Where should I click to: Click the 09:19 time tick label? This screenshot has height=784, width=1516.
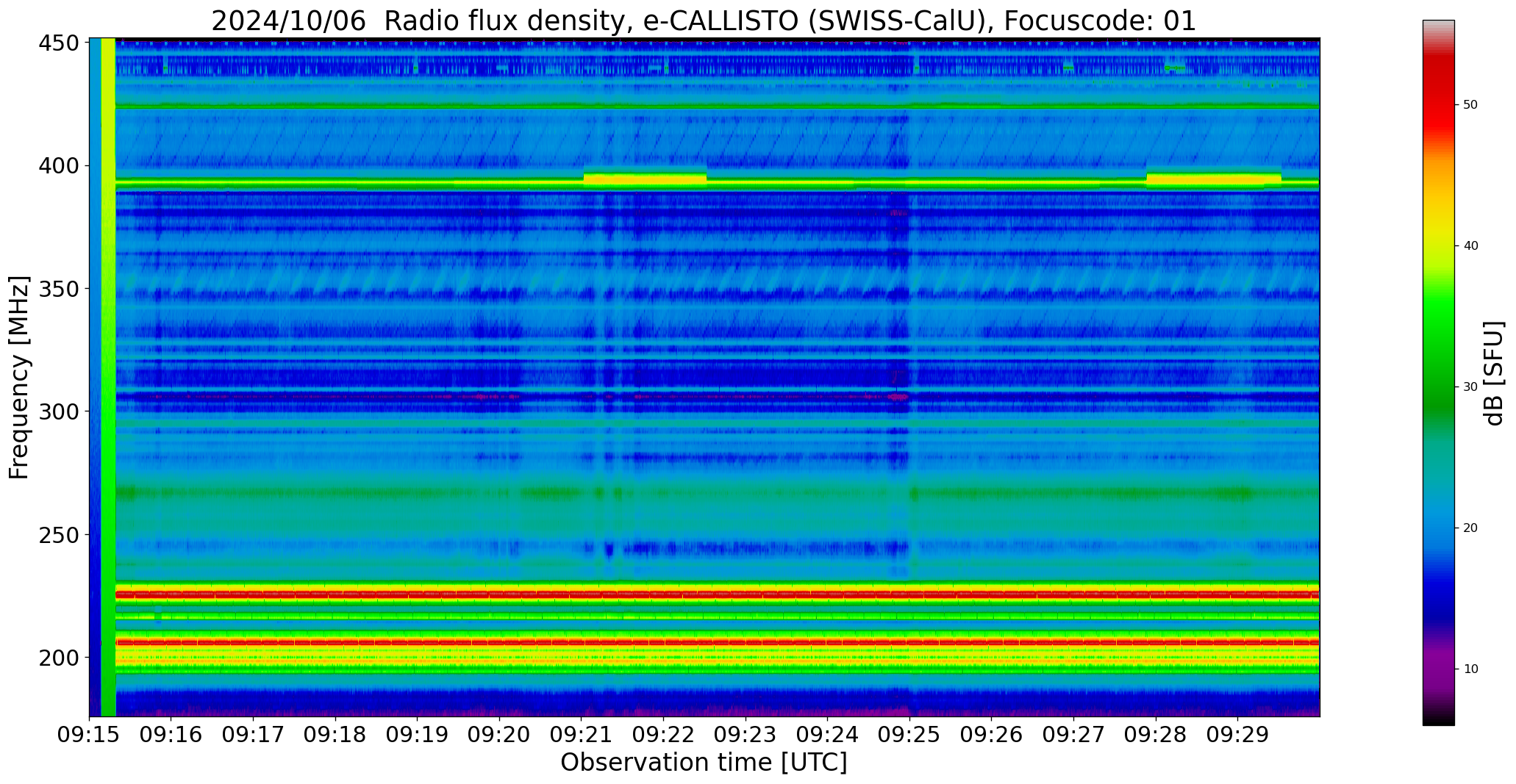pyautogui.click(x=417, y=735)
